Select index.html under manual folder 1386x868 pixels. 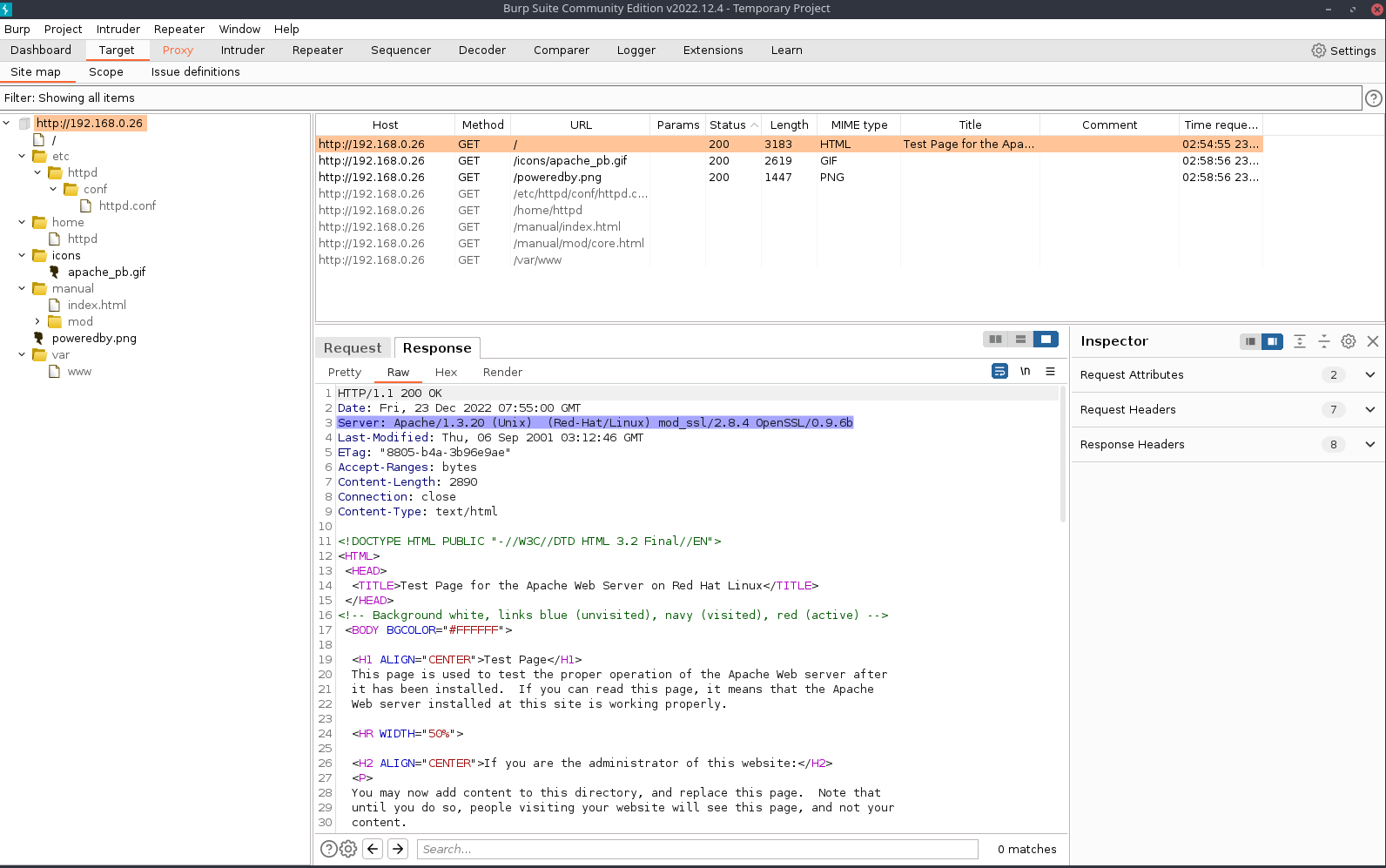click(97, 305)
